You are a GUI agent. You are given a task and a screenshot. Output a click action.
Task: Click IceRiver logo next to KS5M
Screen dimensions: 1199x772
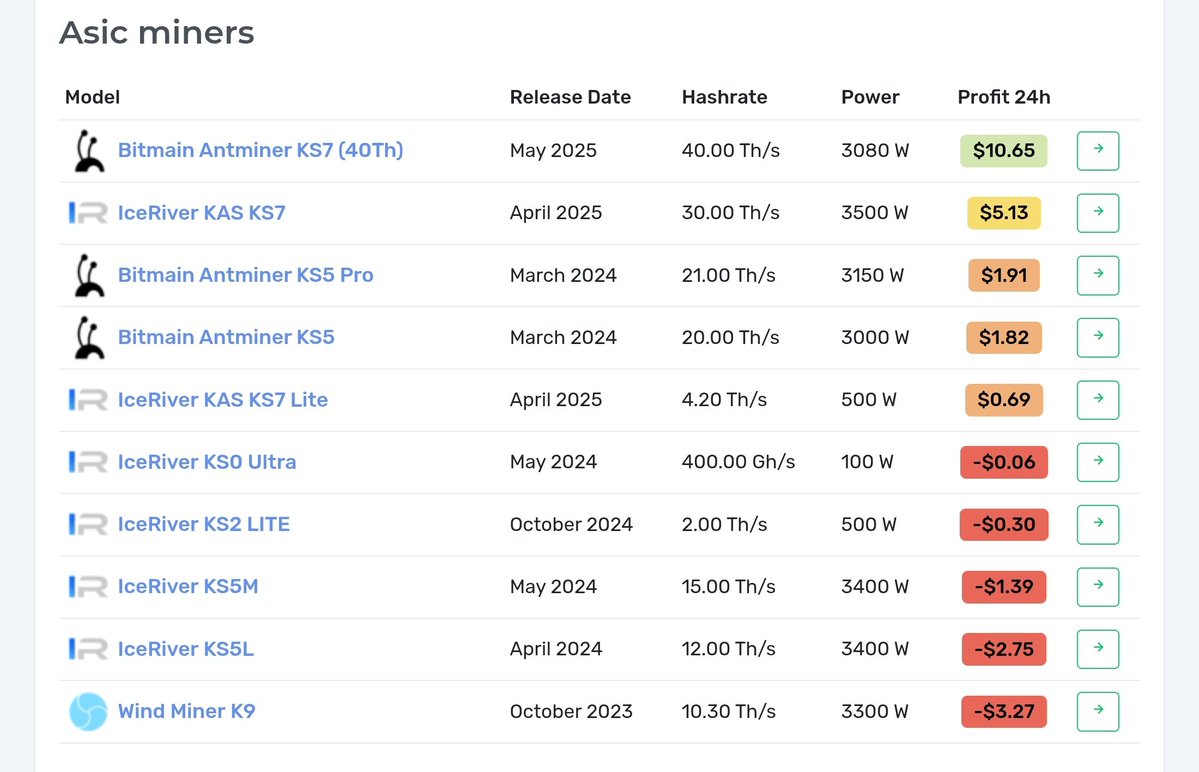(88, 586)
